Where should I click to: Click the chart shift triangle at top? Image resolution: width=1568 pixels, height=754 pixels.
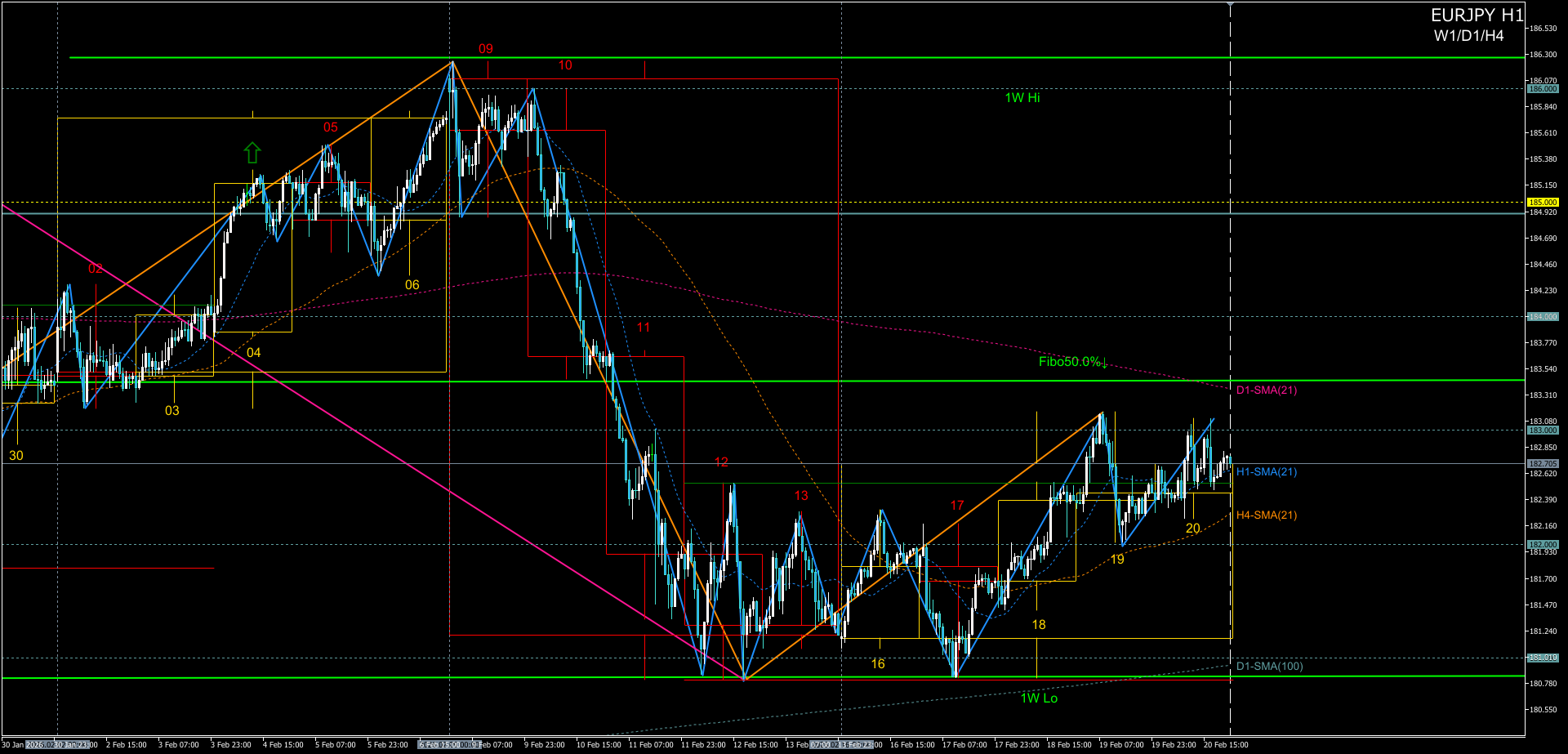tap(1231, 5)
